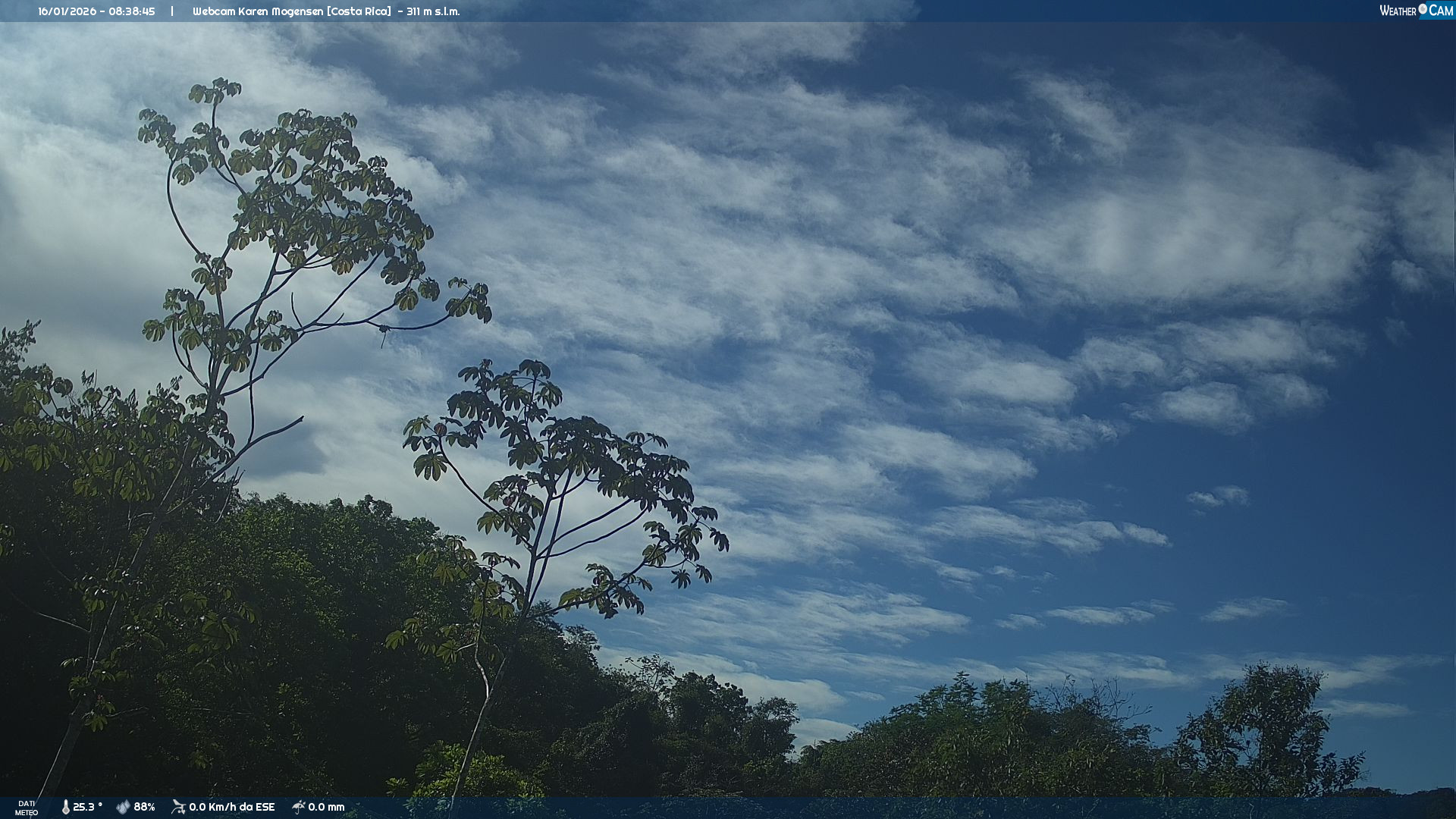Click the vertical separator in the header bar
Screen dimensions: 1456x819
pyautogui.click(x=172, y=11)
